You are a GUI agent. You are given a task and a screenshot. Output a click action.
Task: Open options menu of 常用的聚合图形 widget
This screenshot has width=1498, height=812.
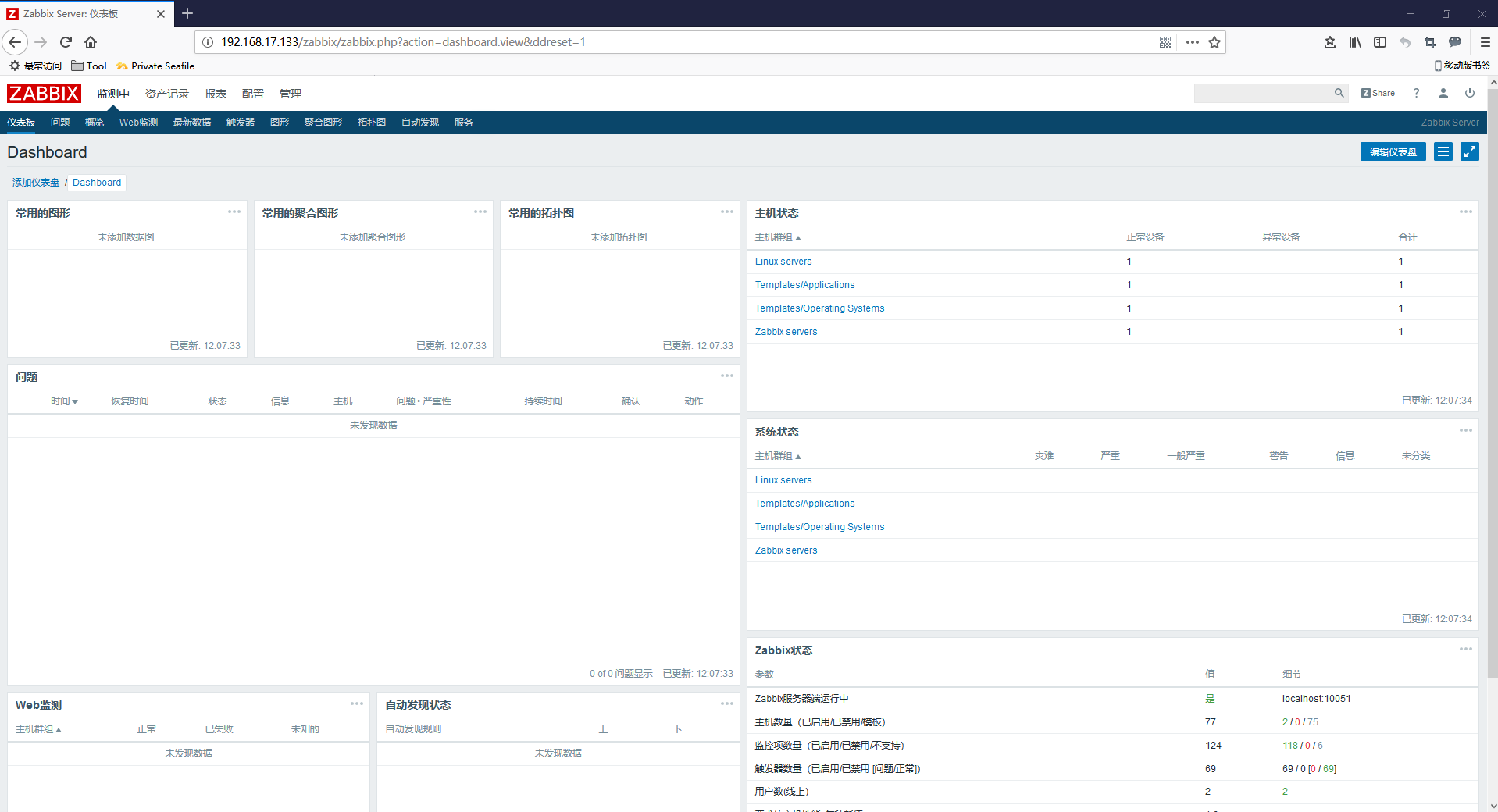480,212
